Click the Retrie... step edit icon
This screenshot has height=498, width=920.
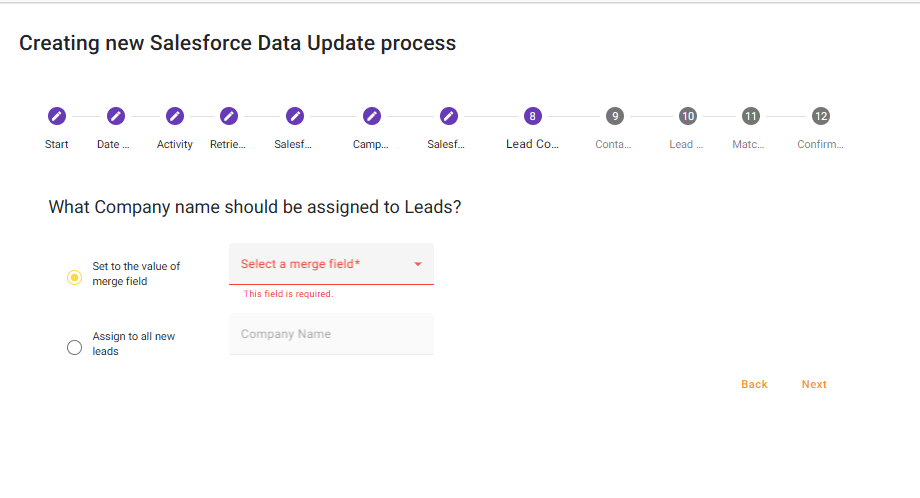coord(228,116)
